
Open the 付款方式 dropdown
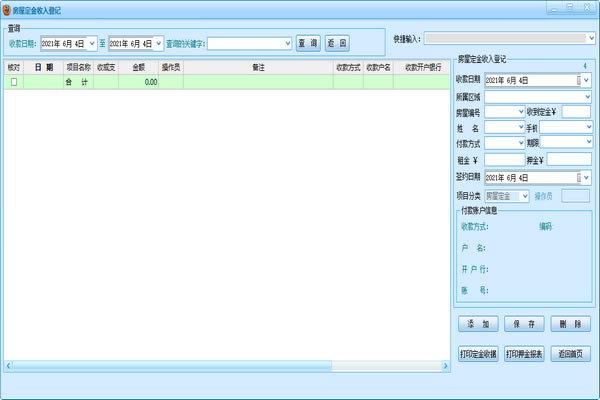[519, 144]
